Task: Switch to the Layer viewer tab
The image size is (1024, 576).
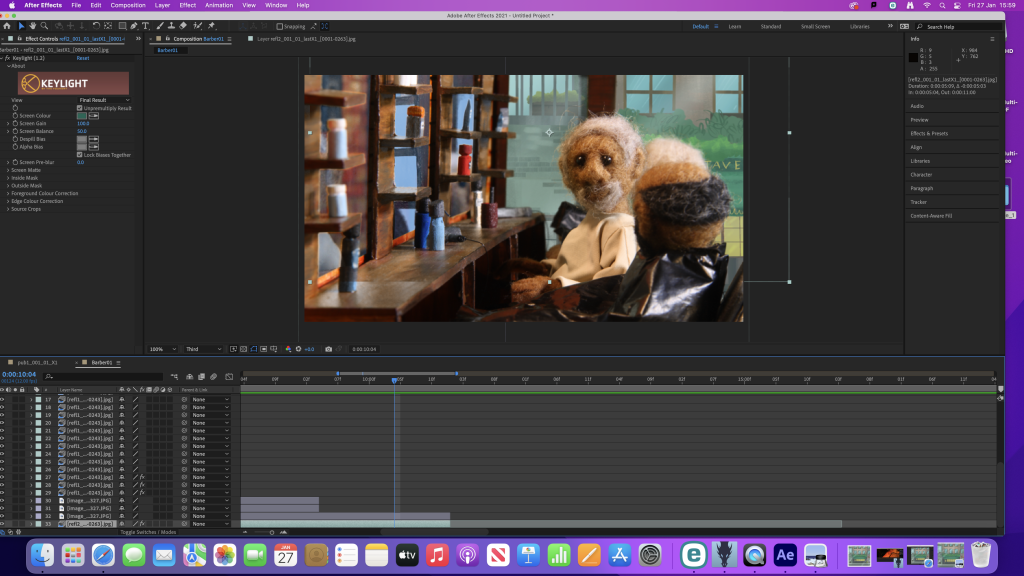Action: pyautogui.click(x=306, y=39)
